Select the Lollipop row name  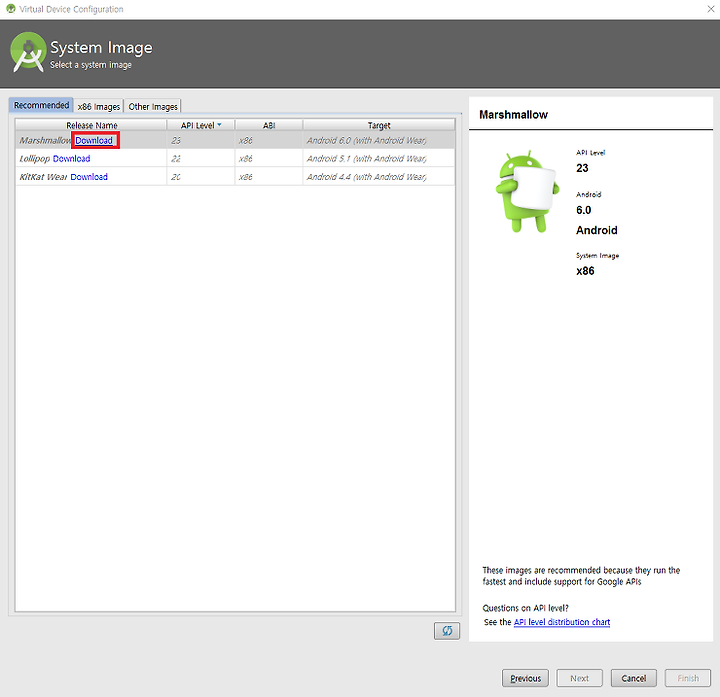coord(34,159)
